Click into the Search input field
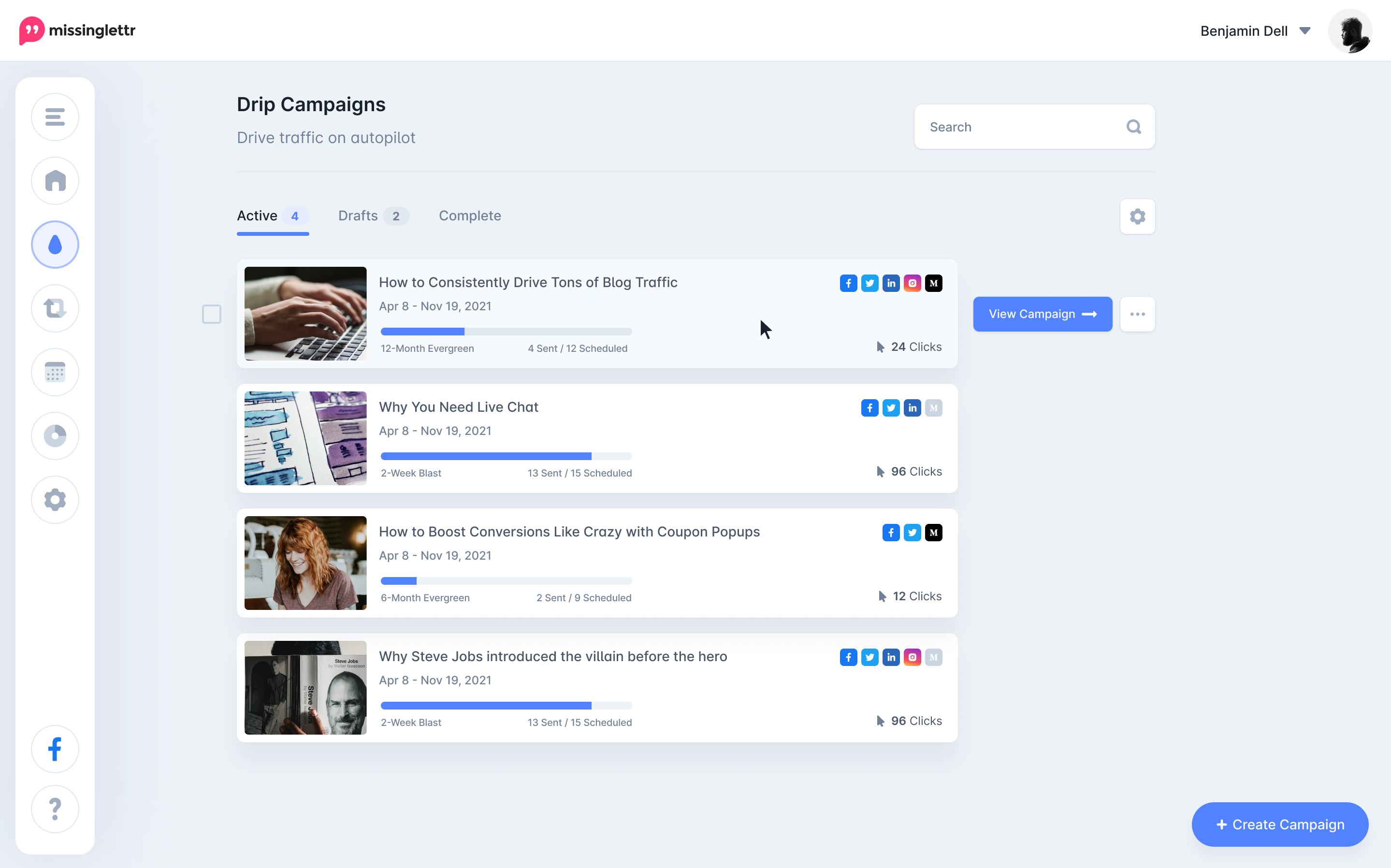1391x868 pixels. click(1034, 127)
